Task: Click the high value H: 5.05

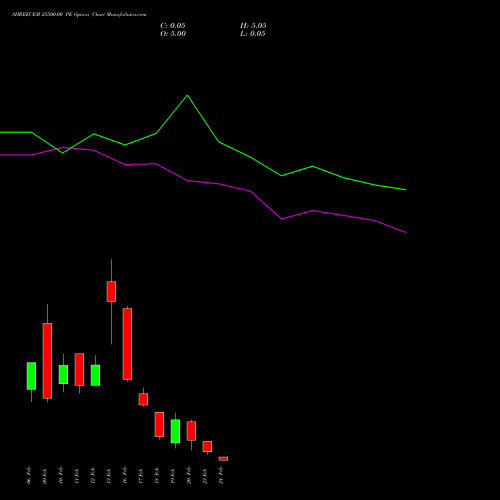Action: [x=253, y=26]
